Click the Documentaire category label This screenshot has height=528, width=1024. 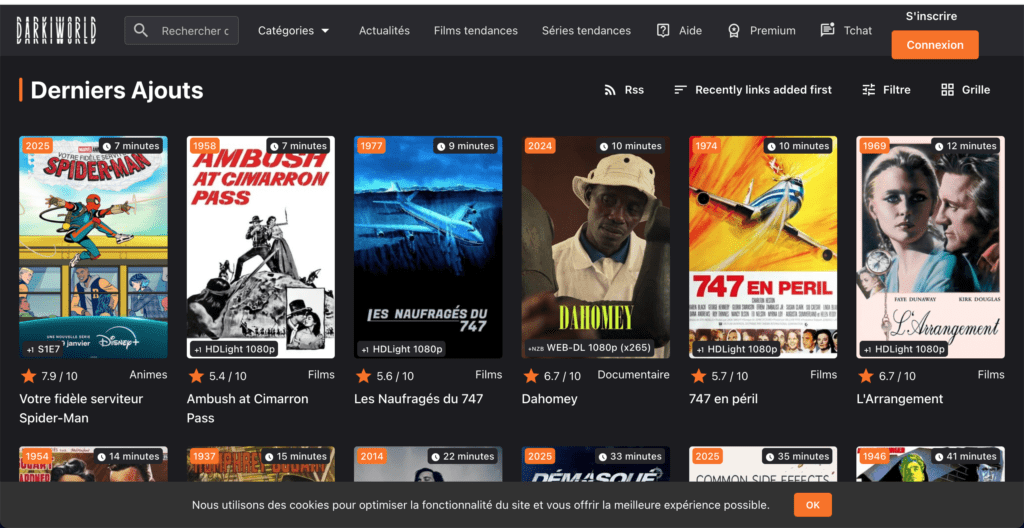click(x=633, y=375)
